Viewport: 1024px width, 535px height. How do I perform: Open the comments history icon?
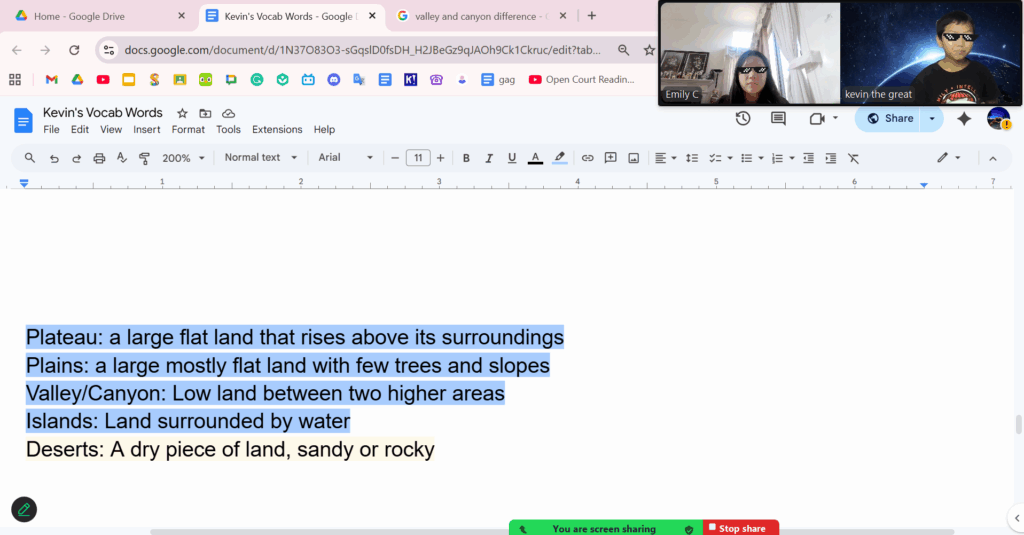tap(778, 118)
